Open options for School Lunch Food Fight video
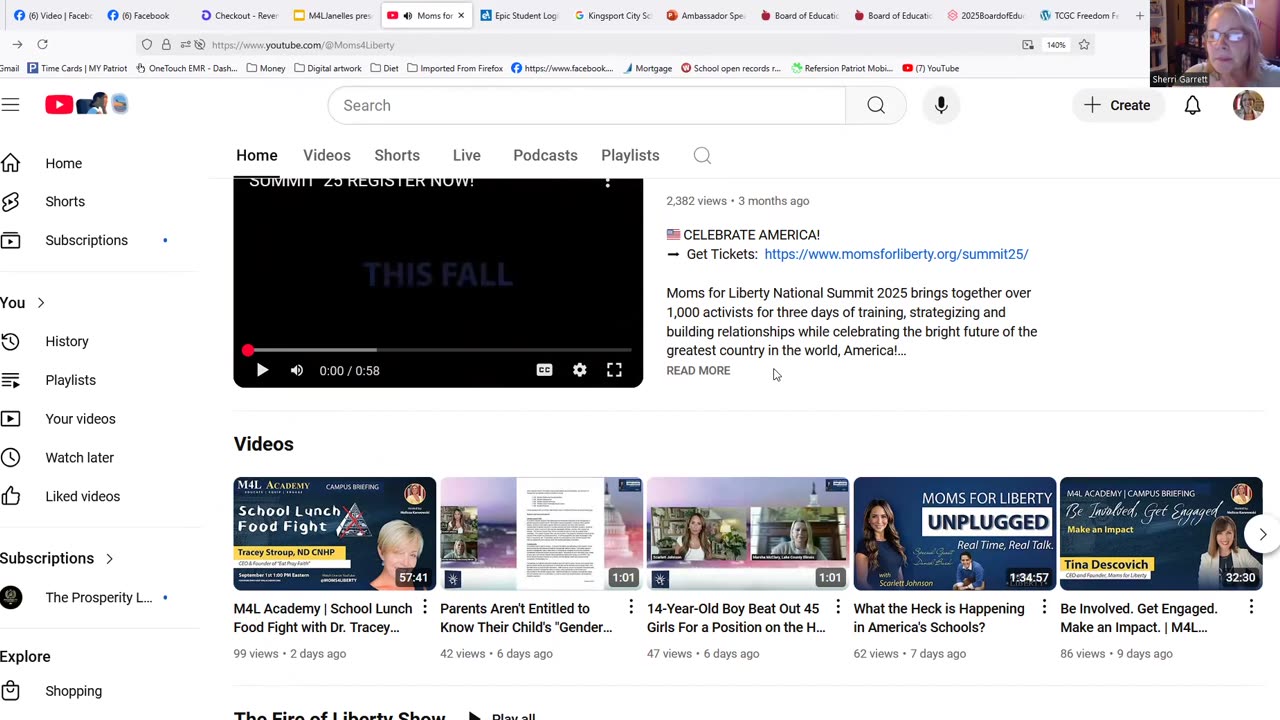 [425, 608]
